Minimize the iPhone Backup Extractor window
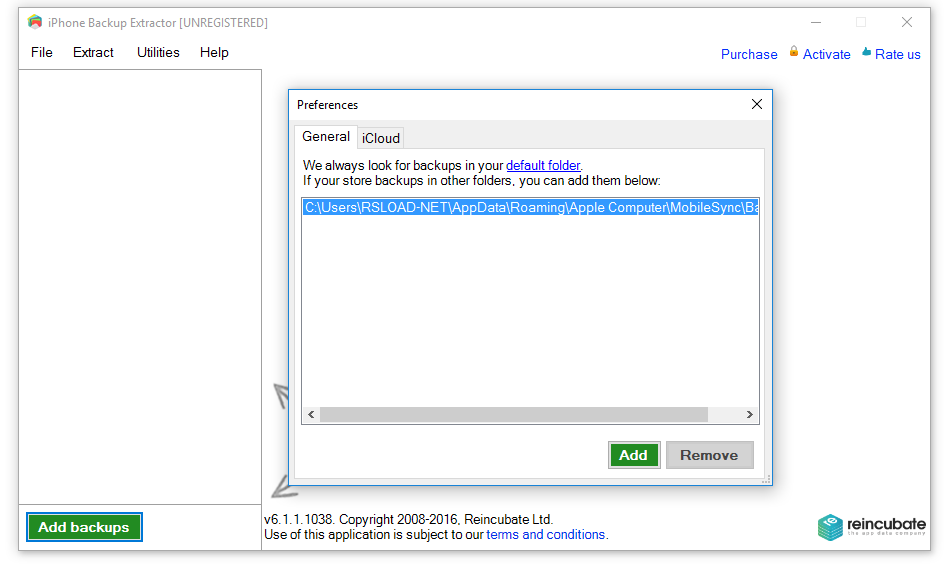The height and width of the screenshot is (570, 952). 816,22
